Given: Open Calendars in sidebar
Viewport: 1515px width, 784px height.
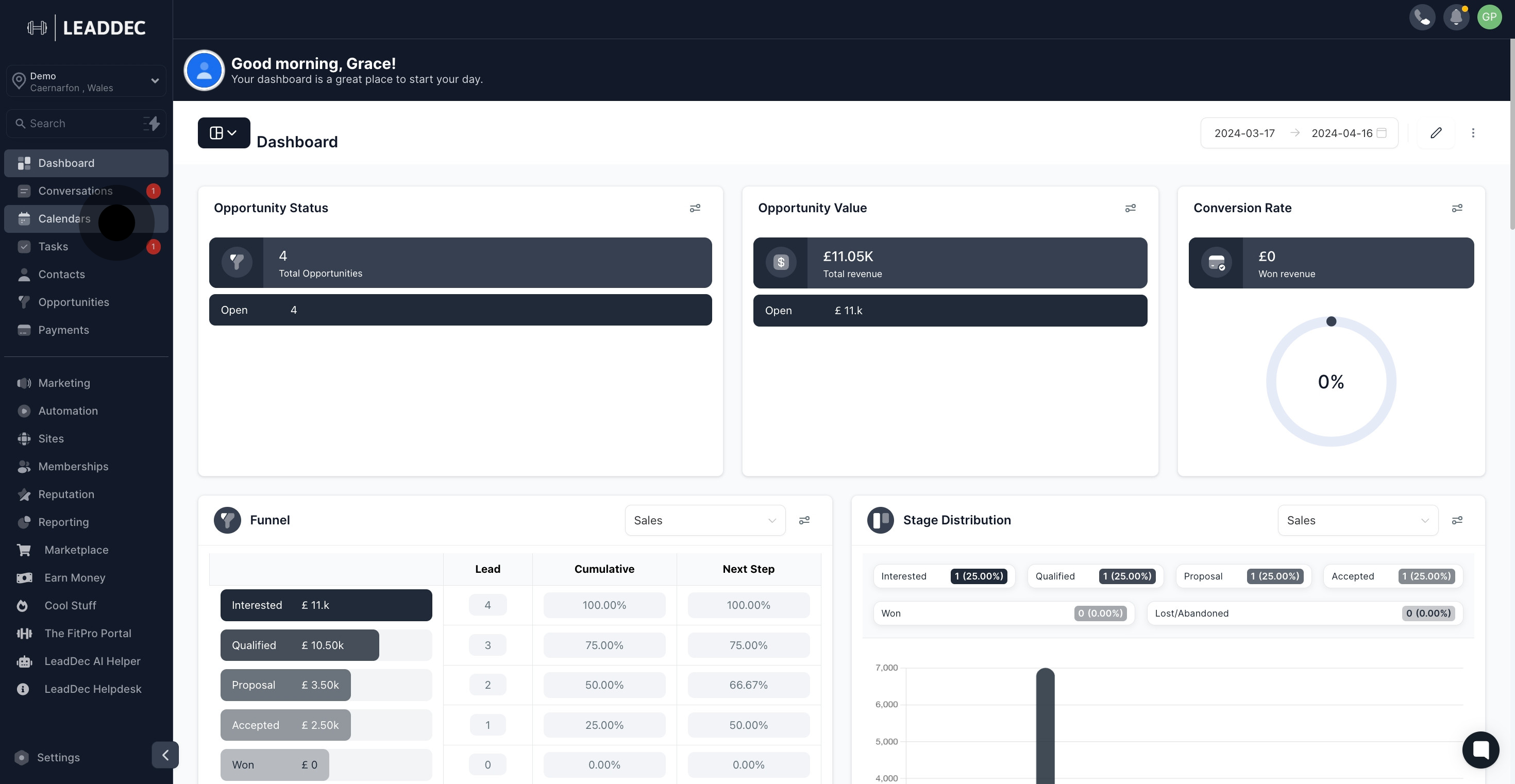Looking at the screenshot, I should 86,218.
